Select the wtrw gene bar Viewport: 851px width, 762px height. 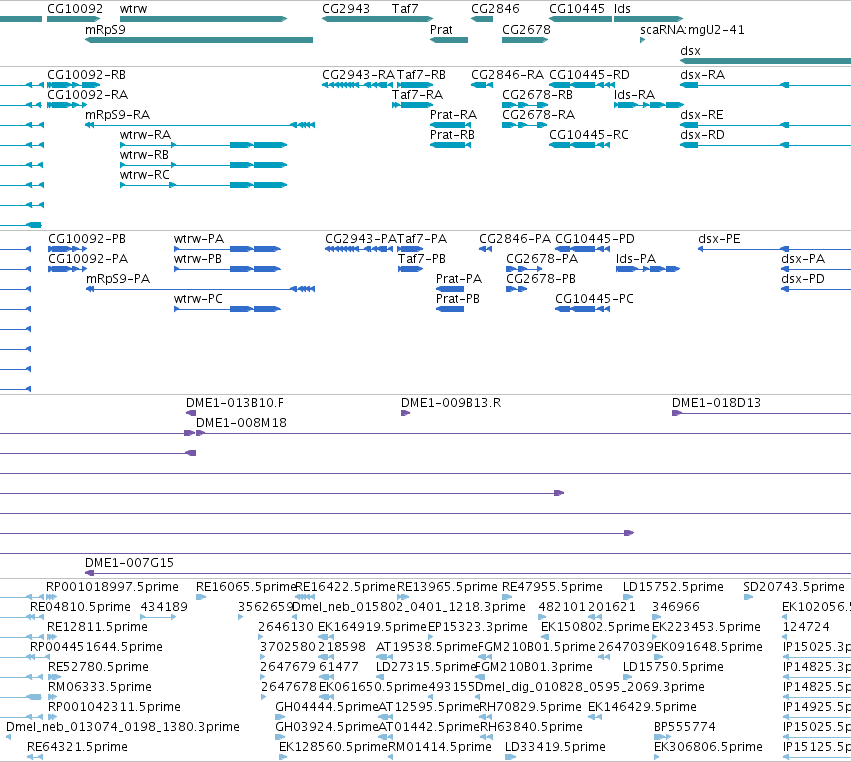click(x=204, y=19)
